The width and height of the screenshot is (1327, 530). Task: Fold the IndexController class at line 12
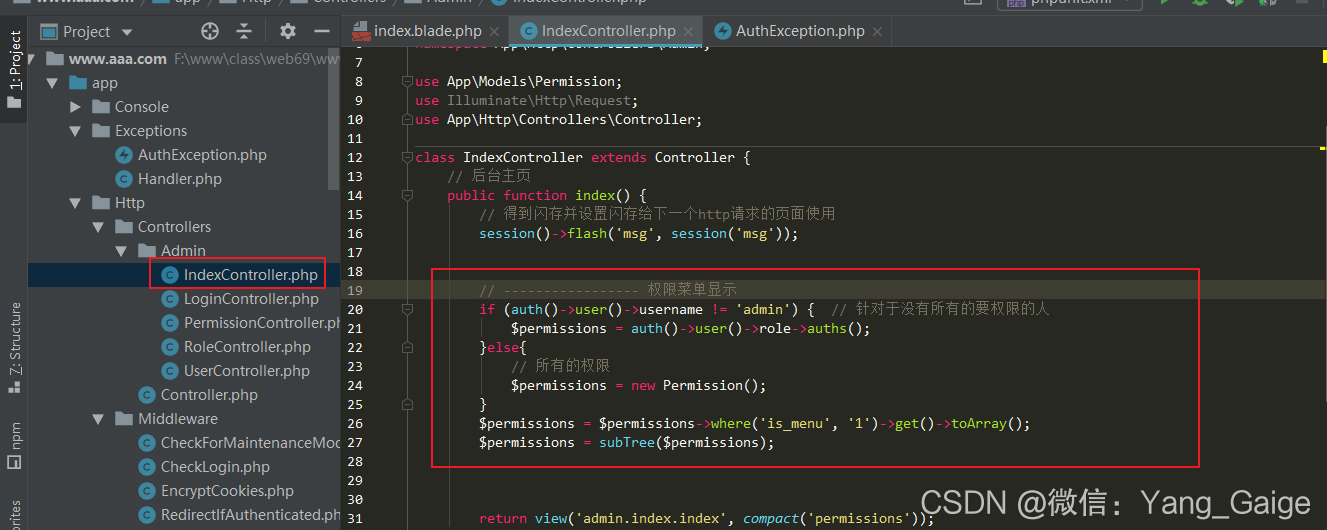point(406,158)
